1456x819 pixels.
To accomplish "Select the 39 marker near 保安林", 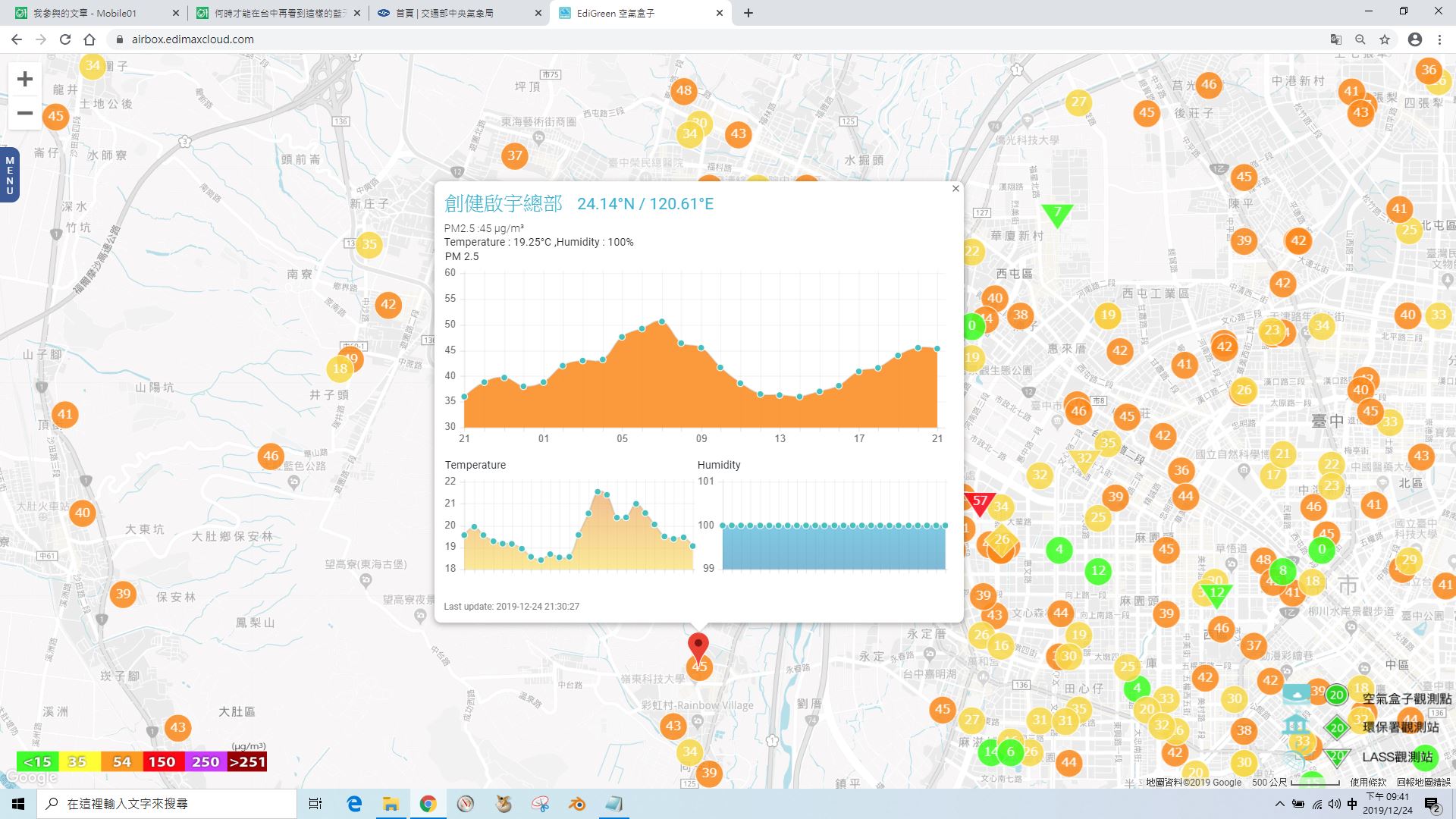I will 123,594.
